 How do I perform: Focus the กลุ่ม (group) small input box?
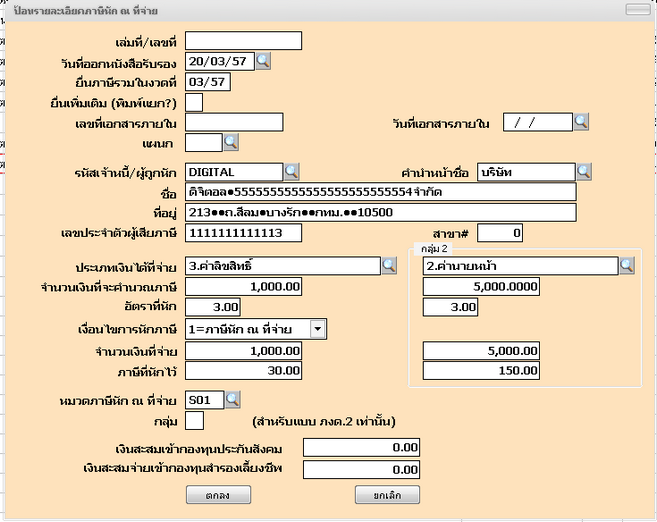[x=194, y=421]
